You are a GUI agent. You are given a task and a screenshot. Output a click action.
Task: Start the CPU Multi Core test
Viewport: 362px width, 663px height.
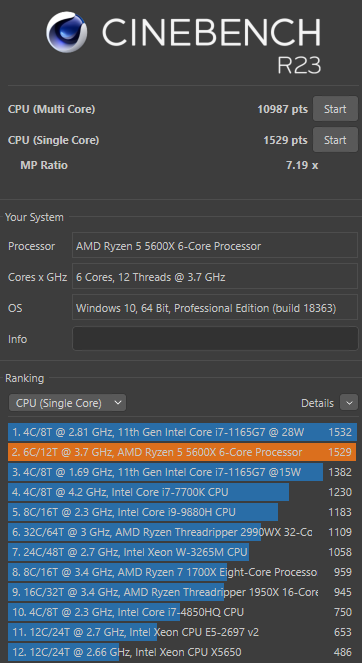[335, 109]
